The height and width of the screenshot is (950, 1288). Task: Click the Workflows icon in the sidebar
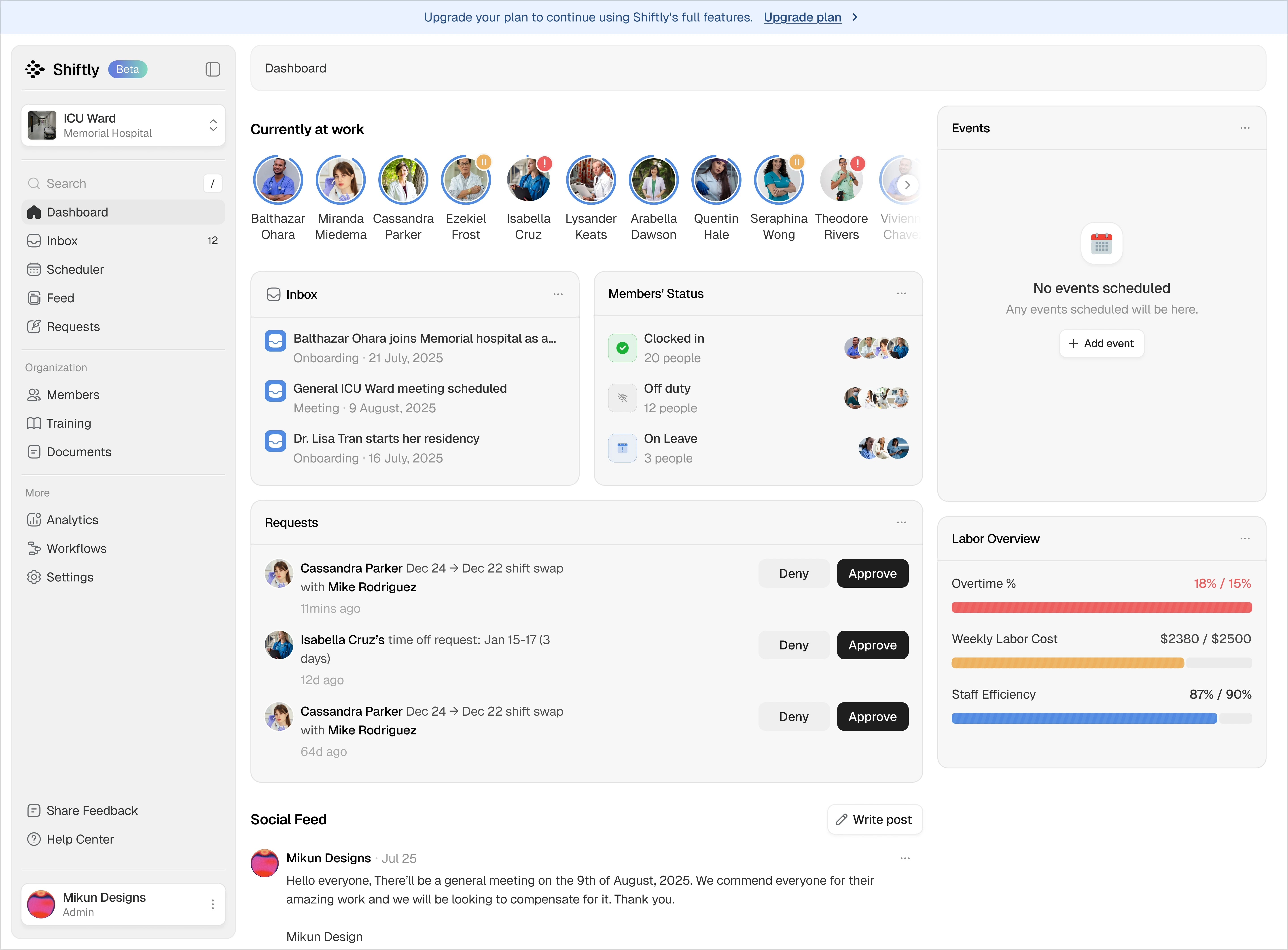click(x=34, y=549)
